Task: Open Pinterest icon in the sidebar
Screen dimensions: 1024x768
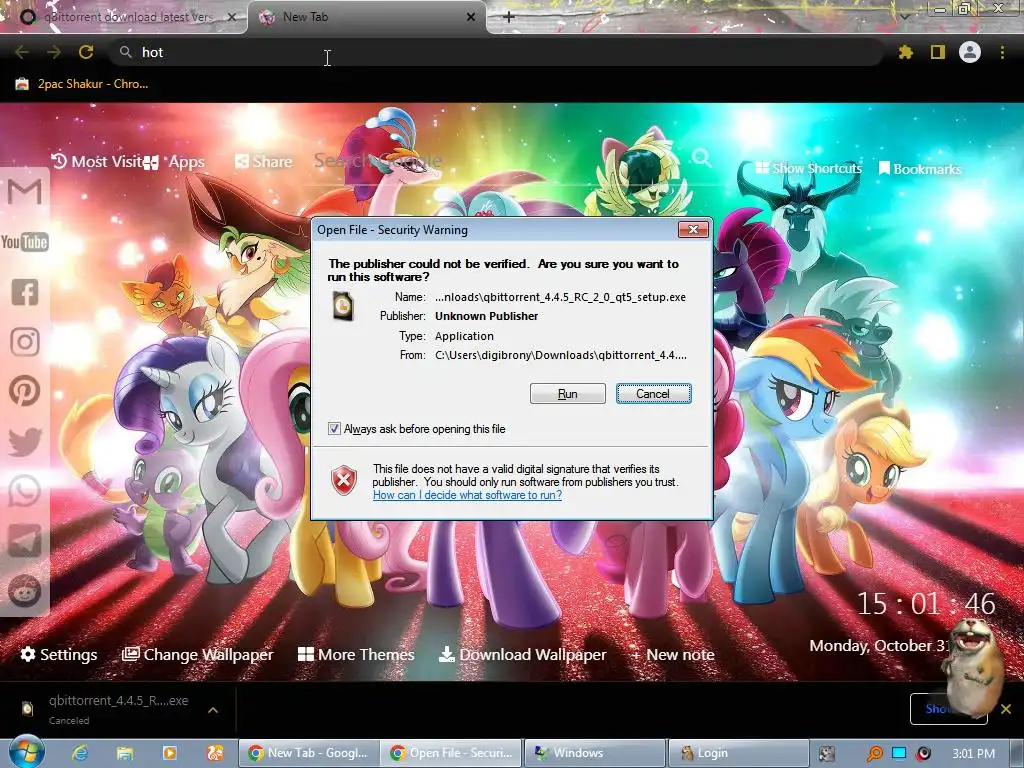Action: (25, 391)
